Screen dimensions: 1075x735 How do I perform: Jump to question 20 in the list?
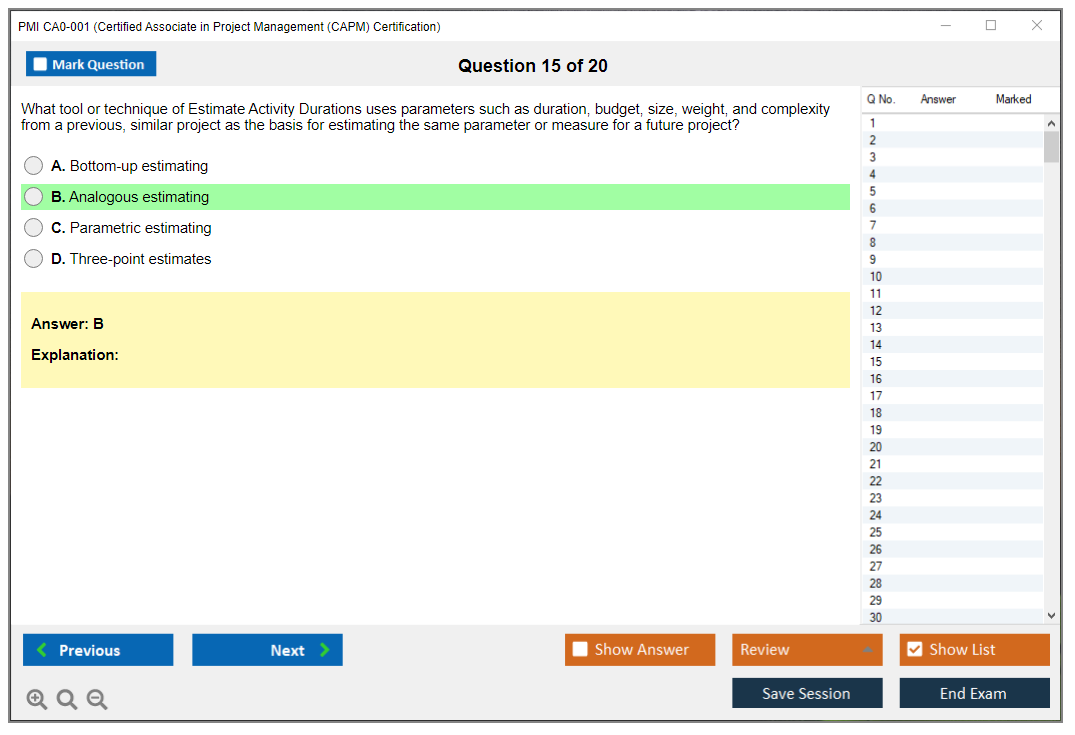coord(876,447)
